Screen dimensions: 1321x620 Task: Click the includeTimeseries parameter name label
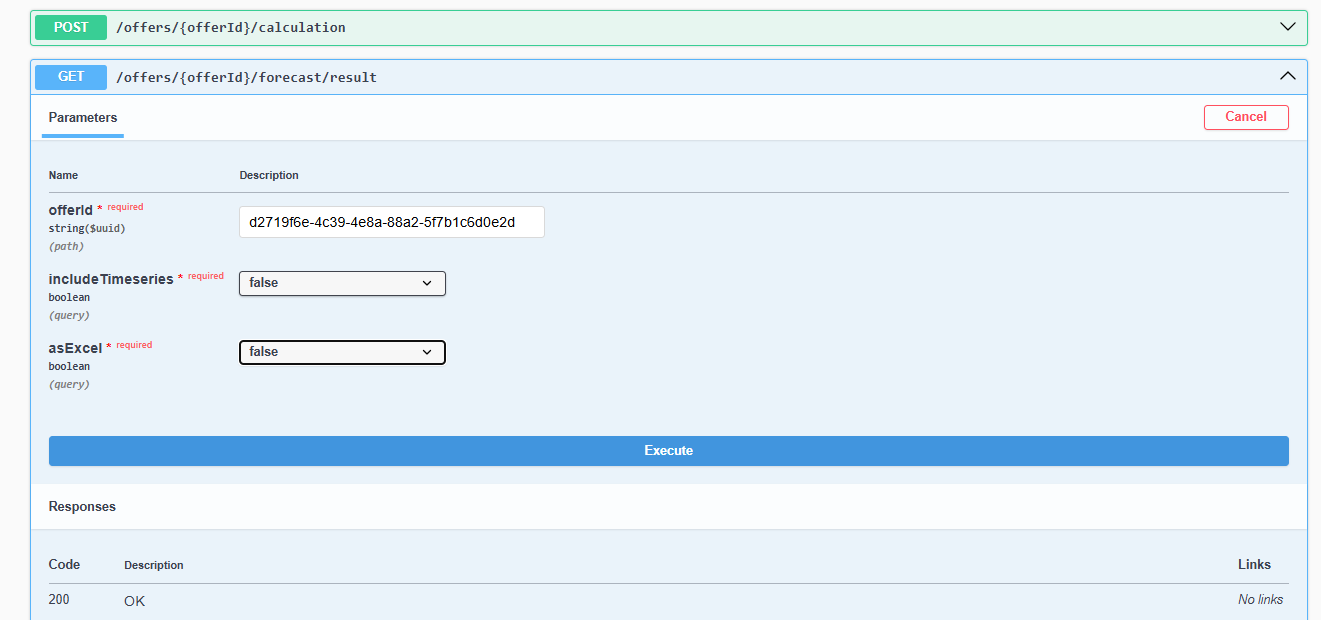click(x=110, y=279)
